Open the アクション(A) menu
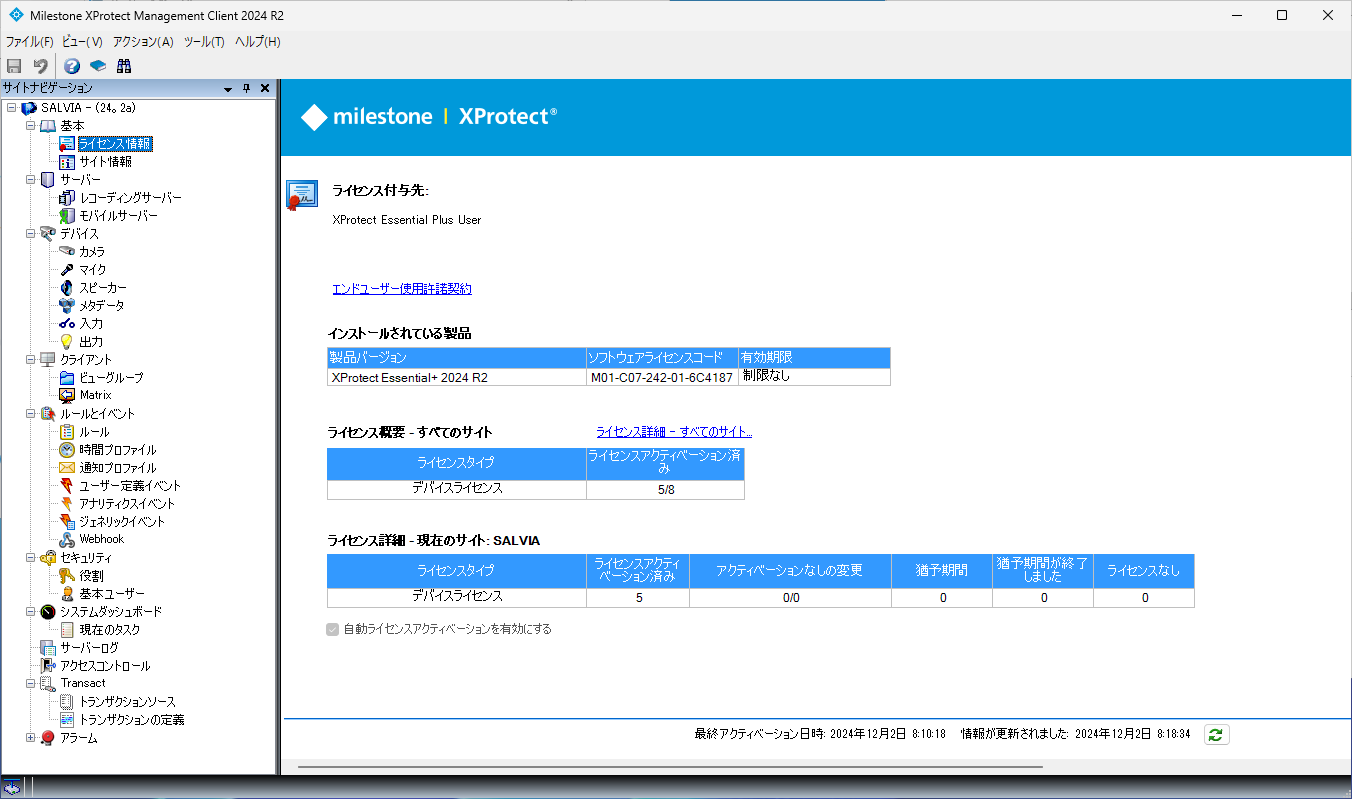This screenshot has height=799, width=1352. [x=143, y=42]
